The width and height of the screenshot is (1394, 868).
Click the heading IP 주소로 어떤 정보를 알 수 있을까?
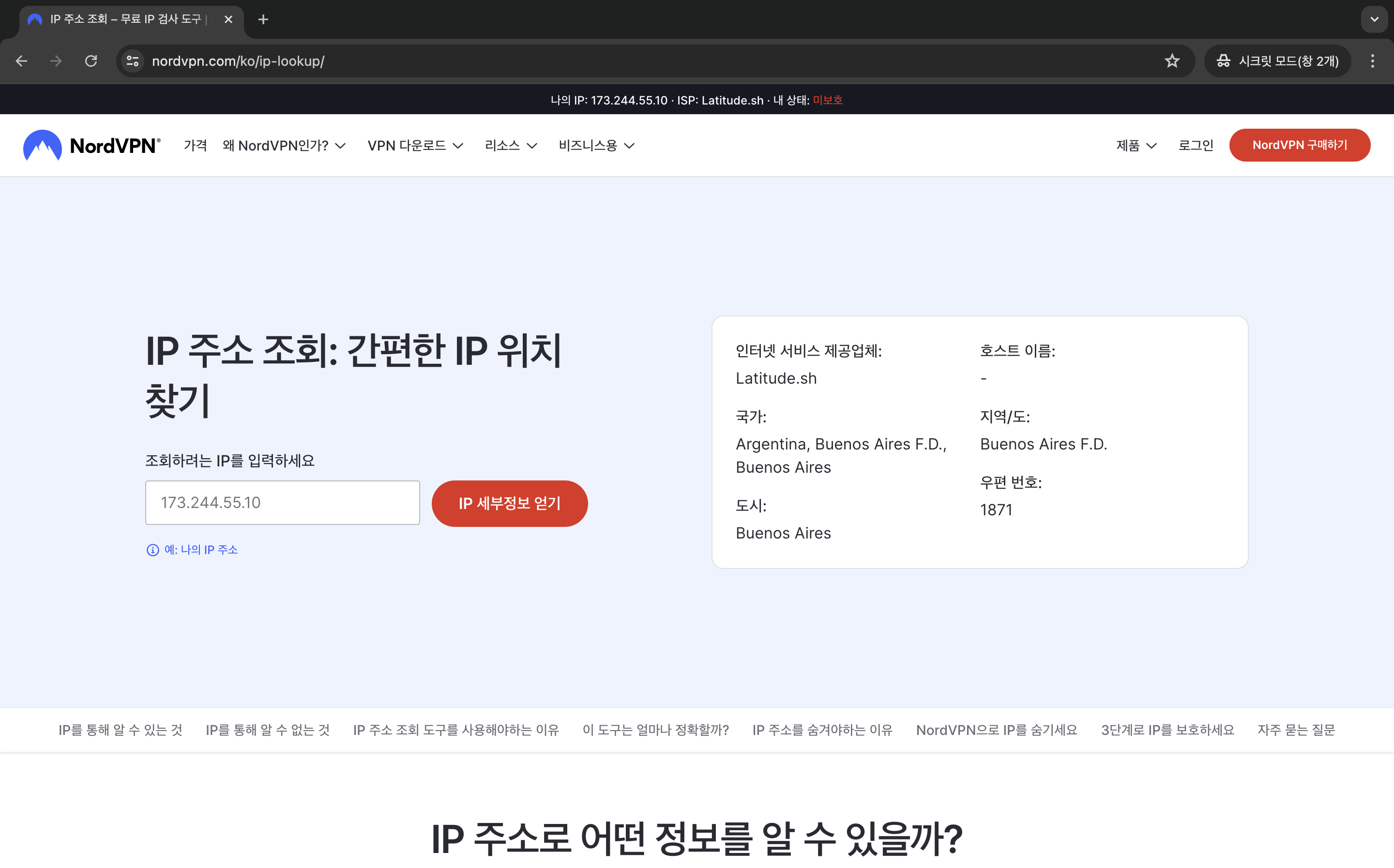pos(697,838)
